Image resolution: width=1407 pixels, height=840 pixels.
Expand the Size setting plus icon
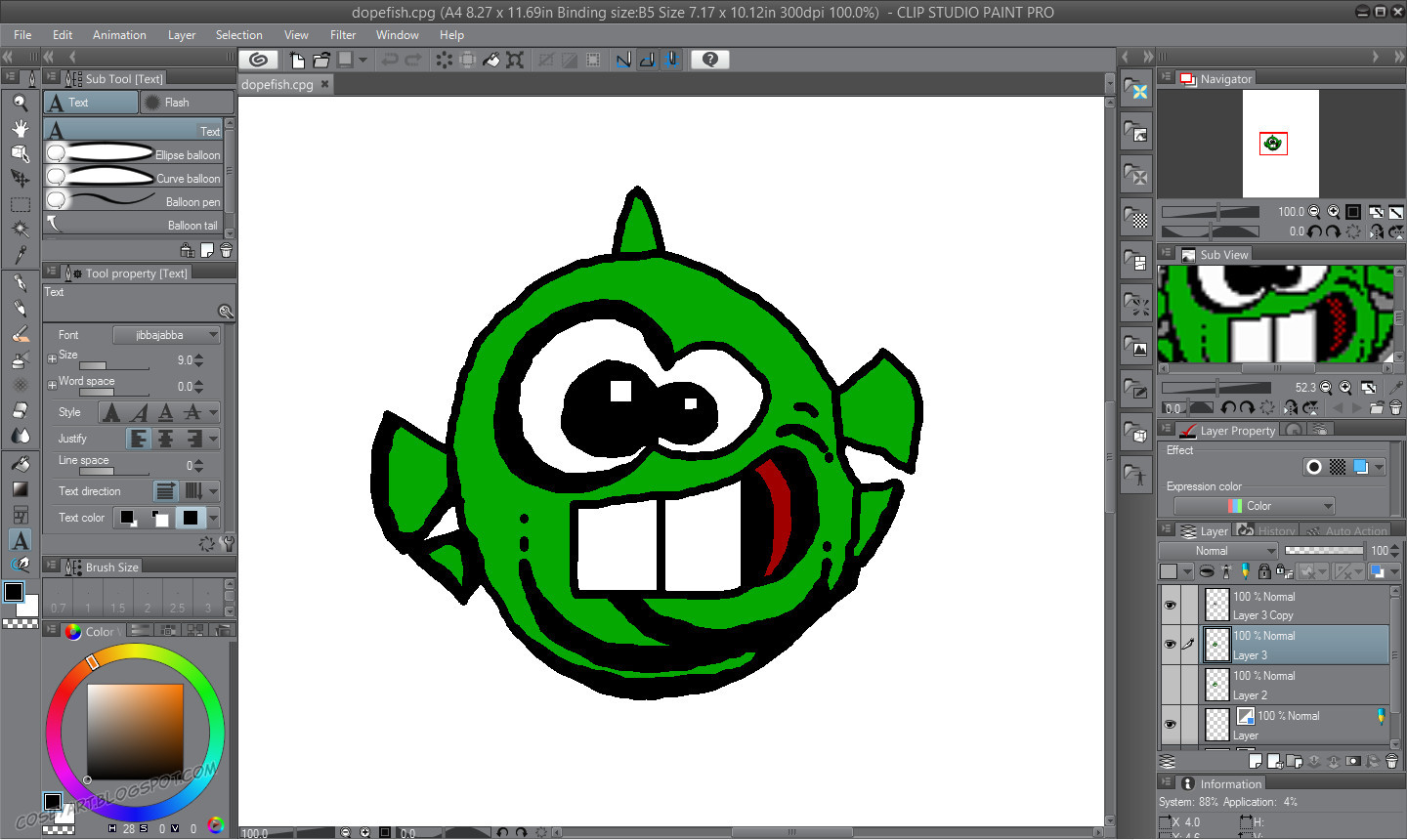(52, 359)
